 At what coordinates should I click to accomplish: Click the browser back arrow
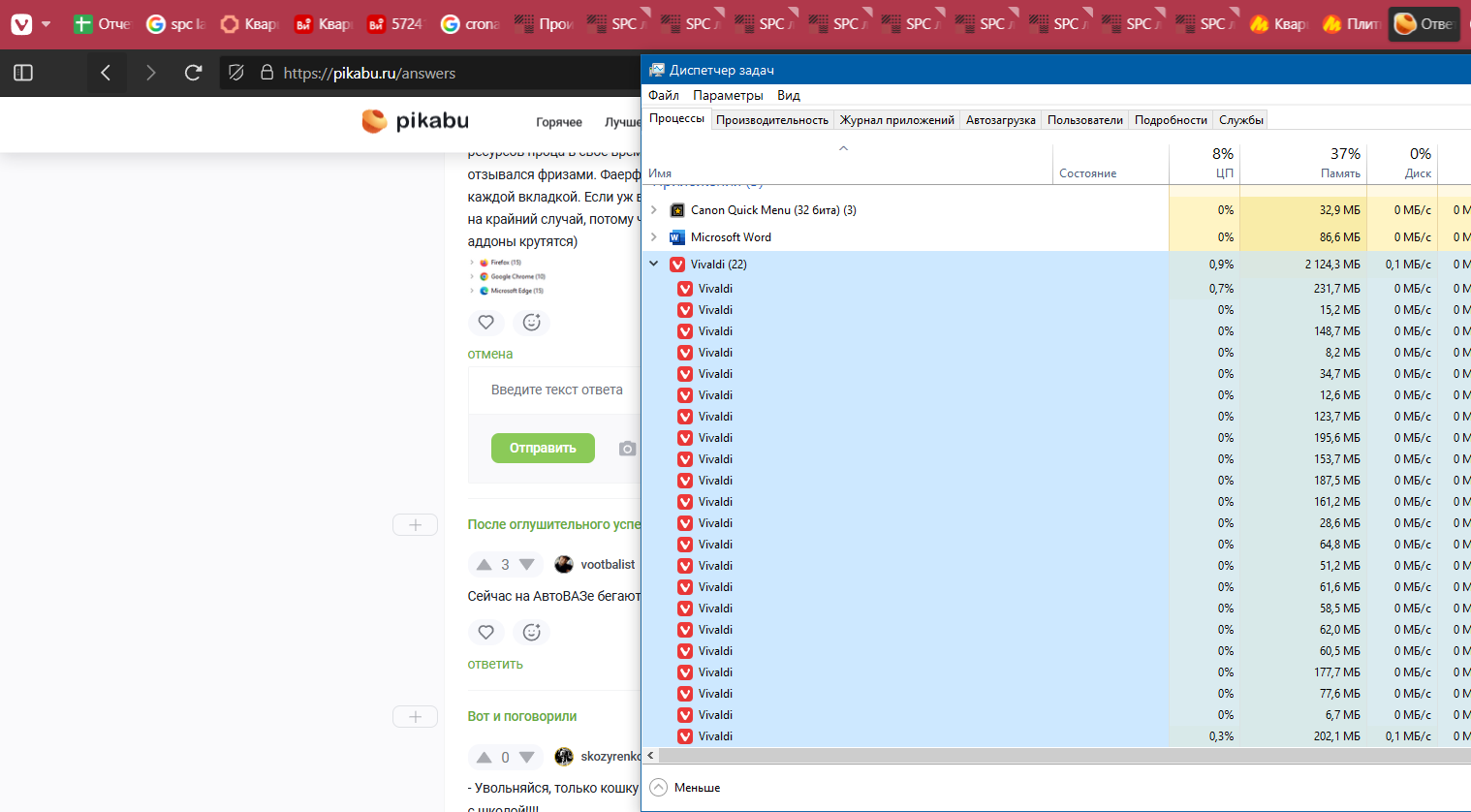click(106, 73)
